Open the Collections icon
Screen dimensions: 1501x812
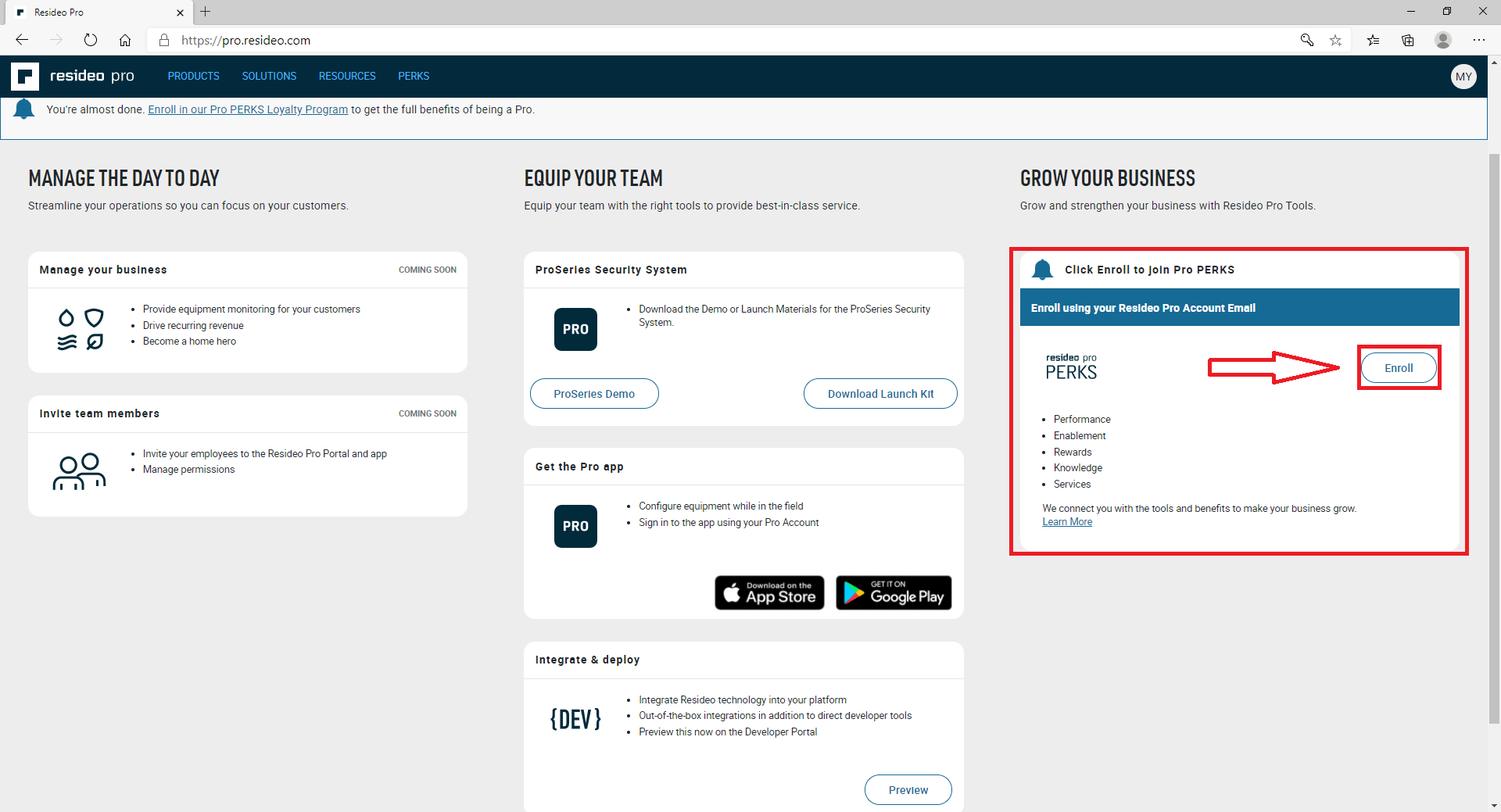tap(1408, 40)
